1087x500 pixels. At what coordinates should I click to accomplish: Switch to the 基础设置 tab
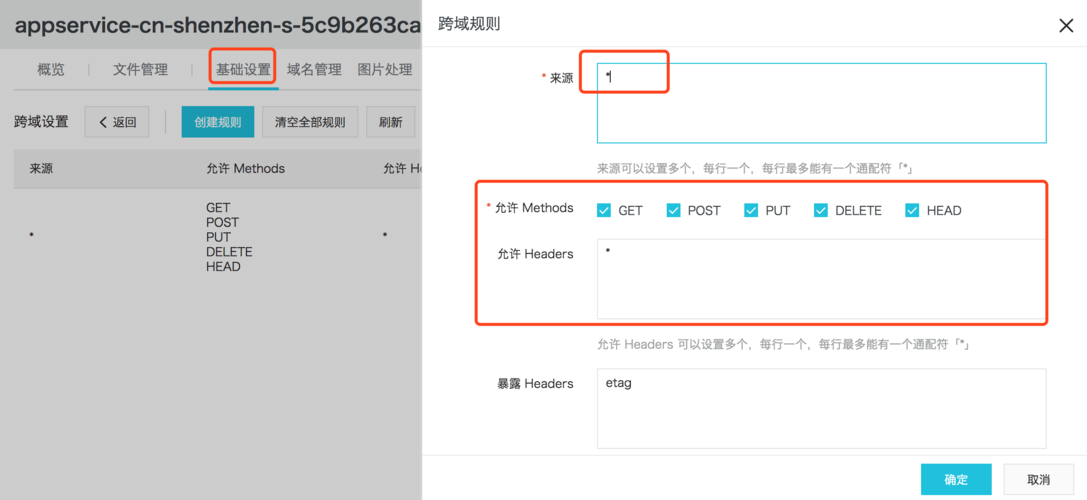coord(243,69)
